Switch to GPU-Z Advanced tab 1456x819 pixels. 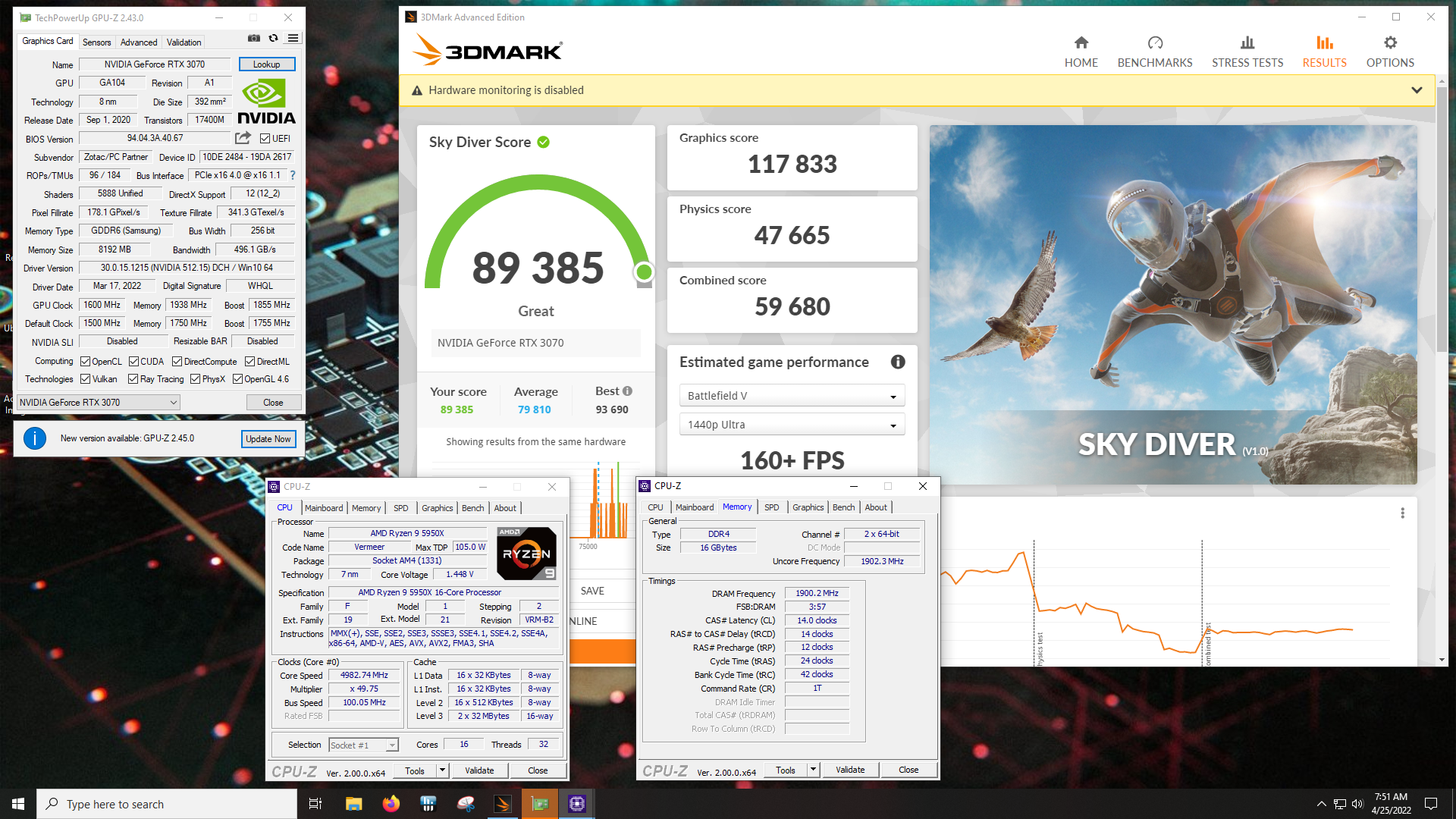pyautogui.click(x=139, y=42)
